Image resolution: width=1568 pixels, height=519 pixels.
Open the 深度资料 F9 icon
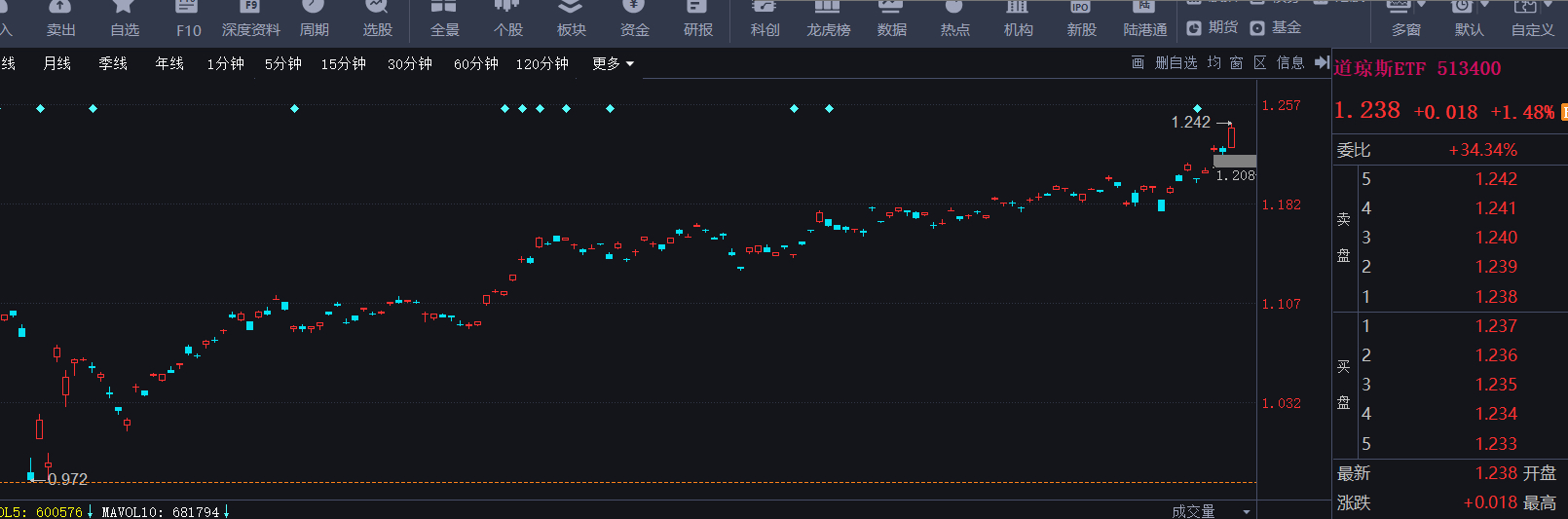point(250,19)
